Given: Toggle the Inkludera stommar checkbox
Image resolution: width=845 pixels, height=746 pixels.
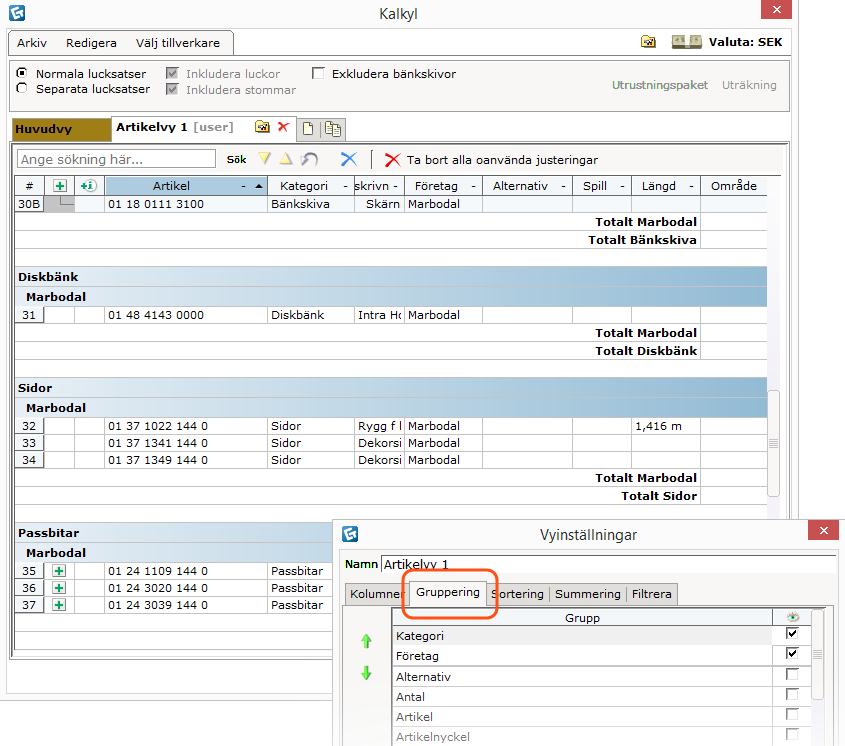Looking at the screenshot, I should pos(172,89).
